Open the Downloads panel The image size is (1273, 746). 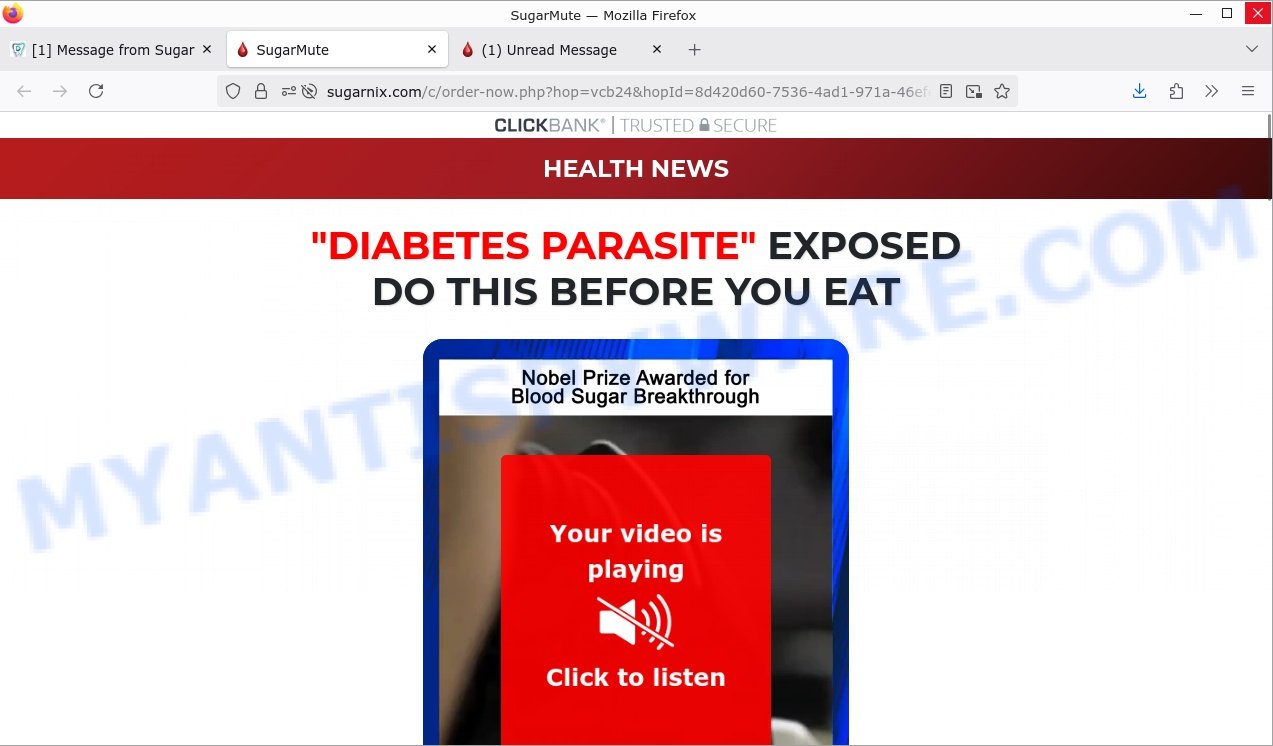(x=1139, y=91)
